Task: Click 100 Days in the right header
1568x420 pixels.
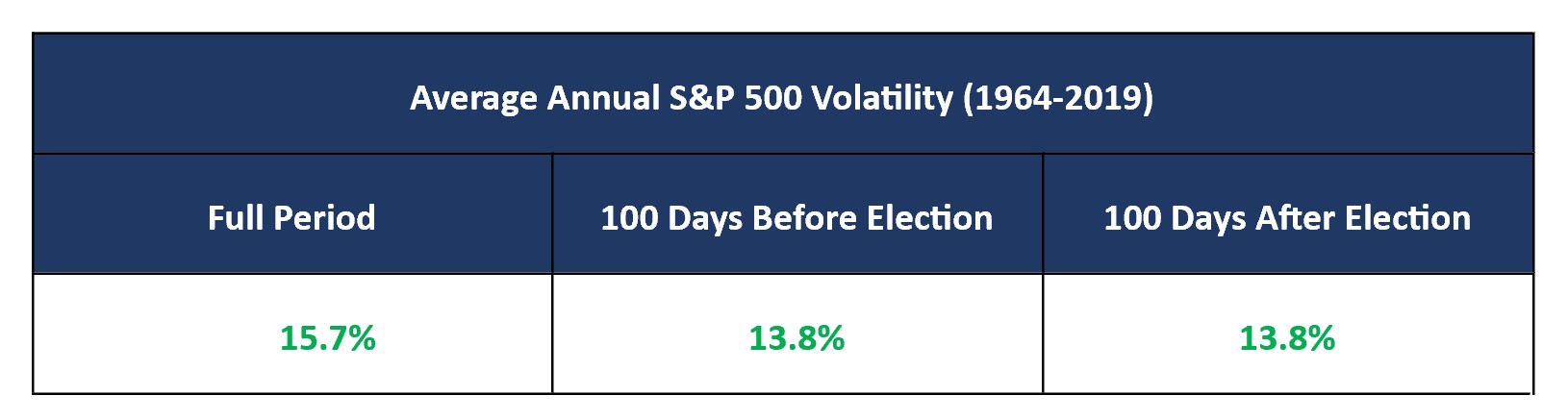Action: pos(1175,217)
